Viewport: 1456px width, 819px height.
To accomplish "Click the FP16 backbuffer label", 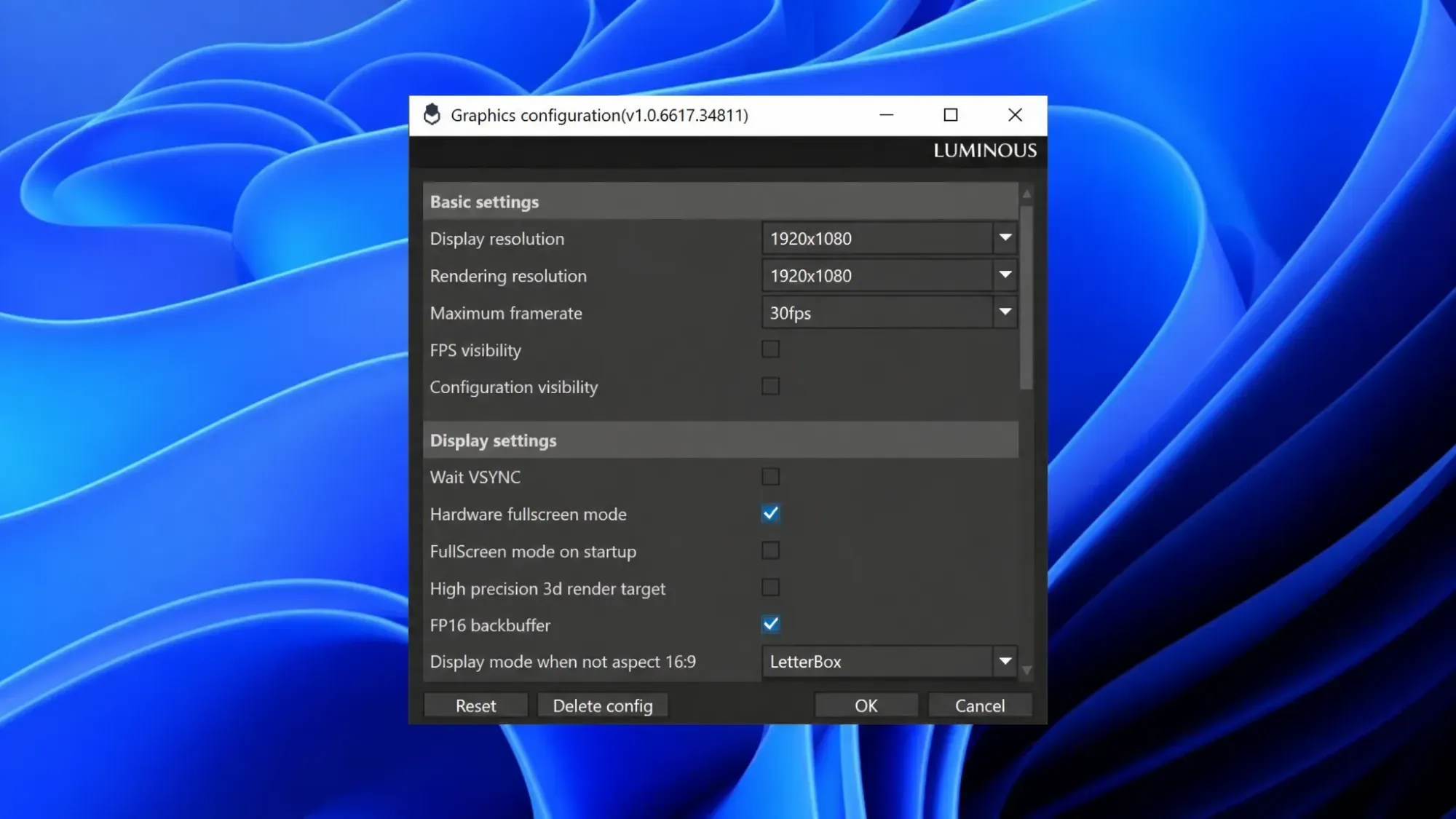I will [490, 625].
